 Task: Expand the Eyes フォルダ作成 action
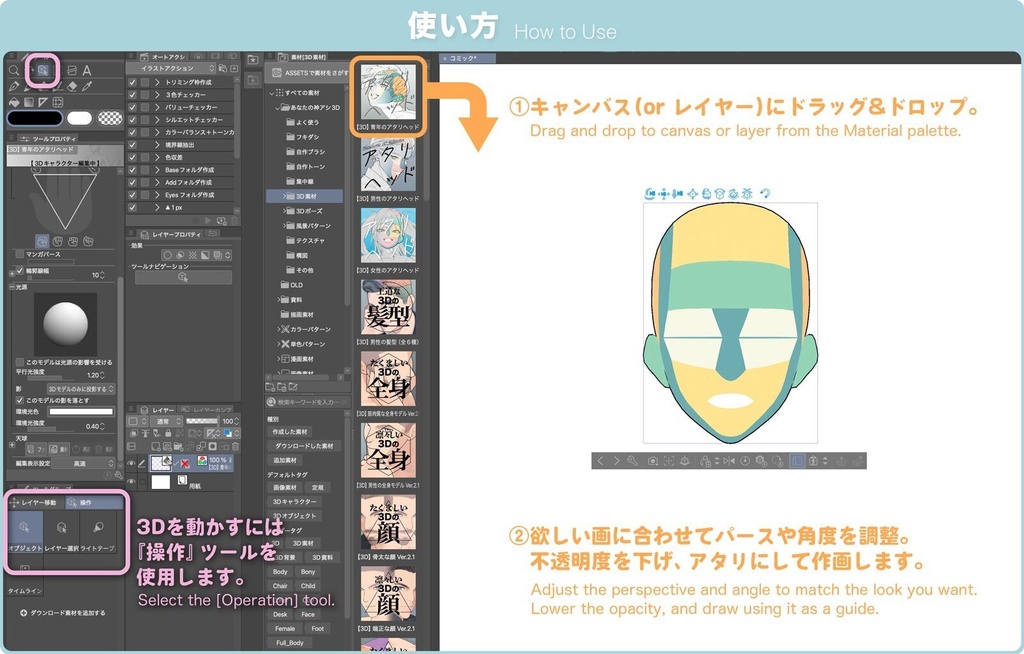coord(157,195)
